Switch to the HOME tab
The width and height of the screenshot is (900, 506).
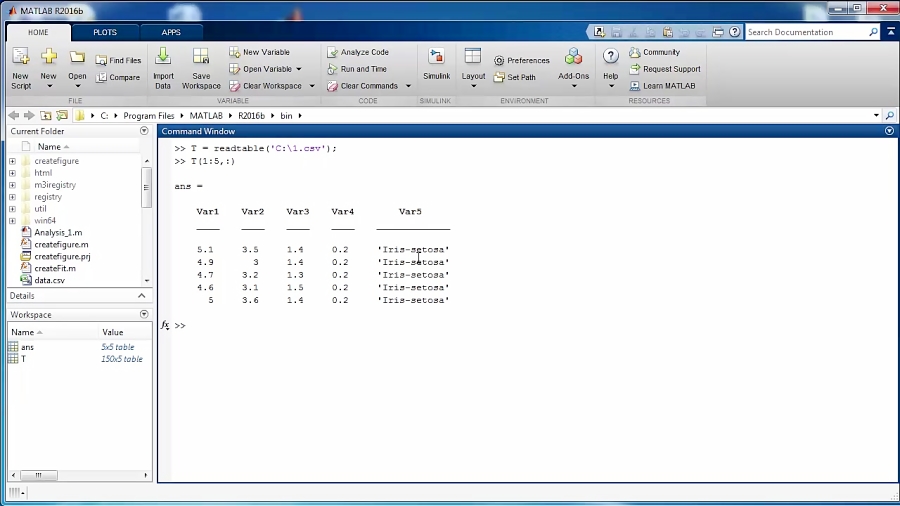[x=38, y=32]
